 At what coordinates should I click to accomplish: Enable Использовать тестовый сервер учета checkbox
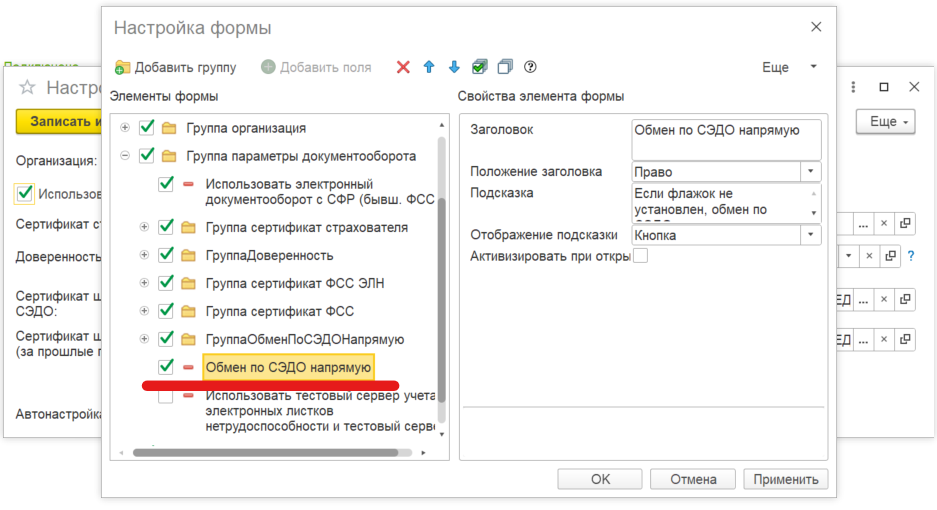click(x=166, y=396)
